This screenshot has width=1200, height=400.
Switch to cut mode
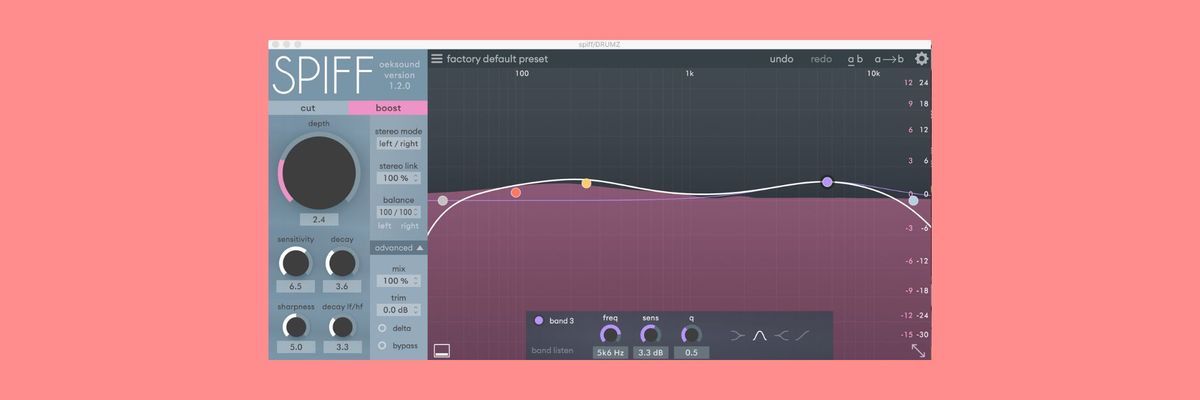pyautogui.click(x=308, y=108)
